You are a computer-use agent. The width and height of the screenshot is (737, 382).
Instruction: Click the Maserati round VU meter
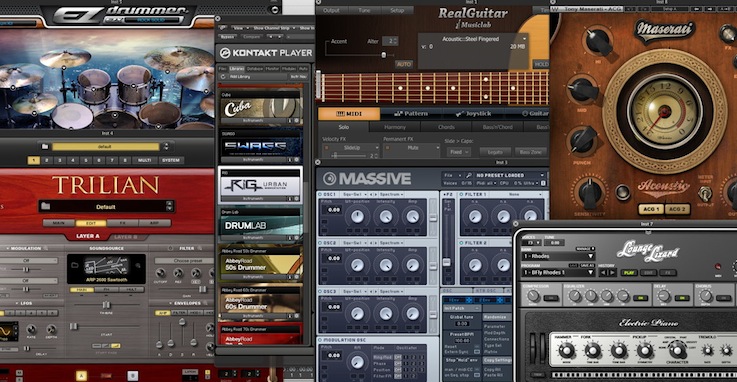pyautogui.click(x=664, y=111)
